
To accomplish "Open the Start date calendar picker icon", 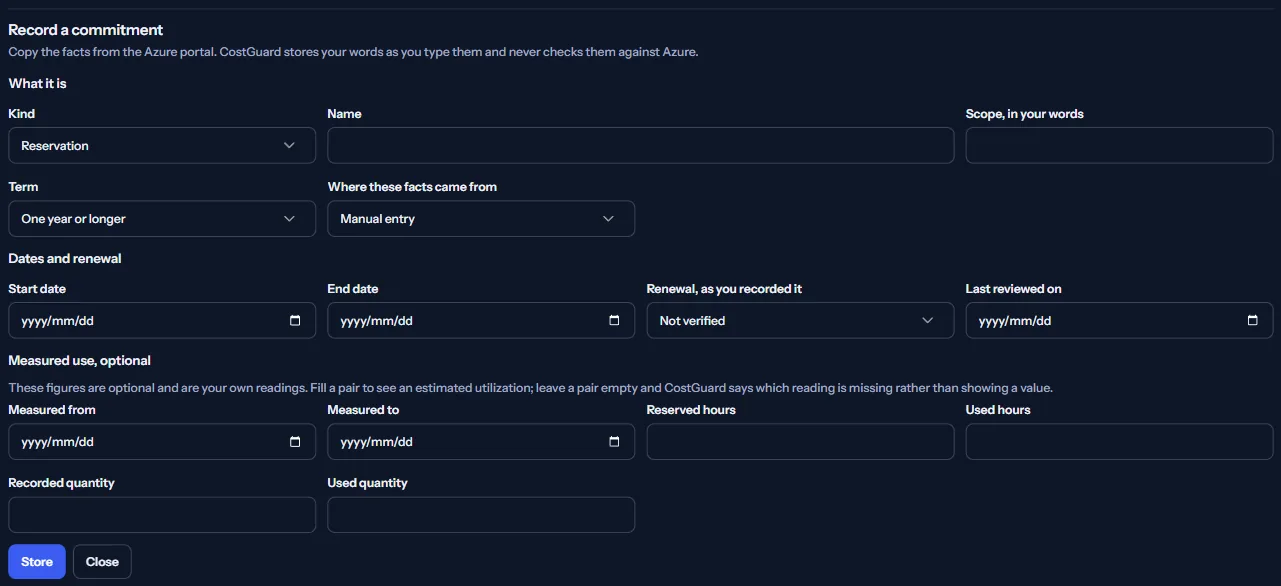I will [x=295, y=321].
